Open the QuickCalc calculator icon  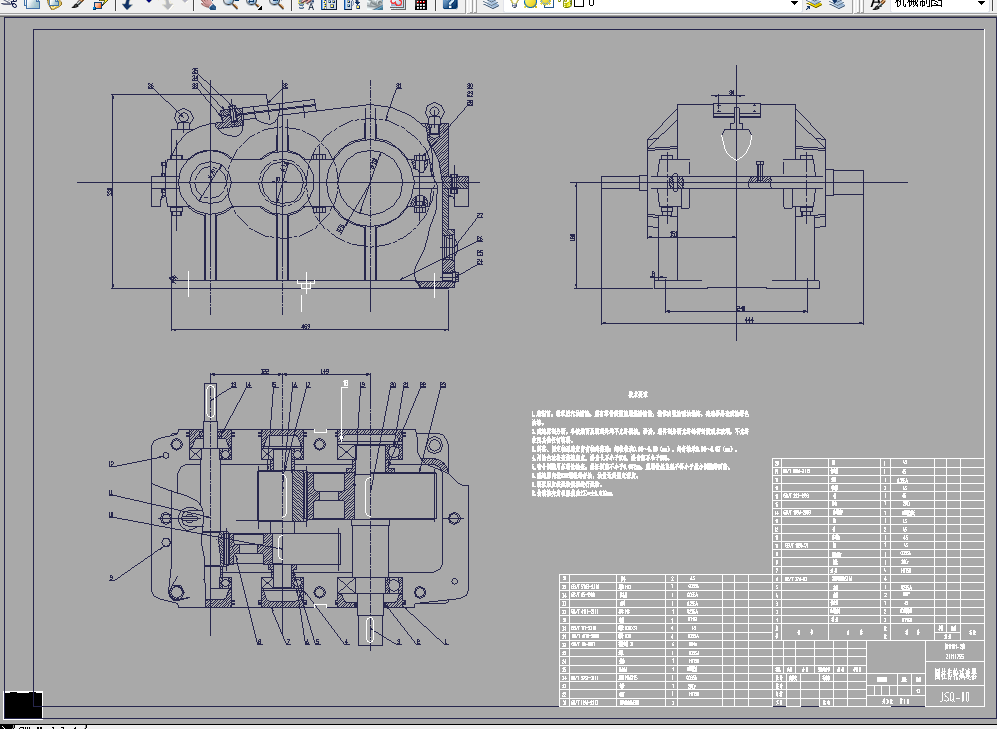(x=421, y=4)
